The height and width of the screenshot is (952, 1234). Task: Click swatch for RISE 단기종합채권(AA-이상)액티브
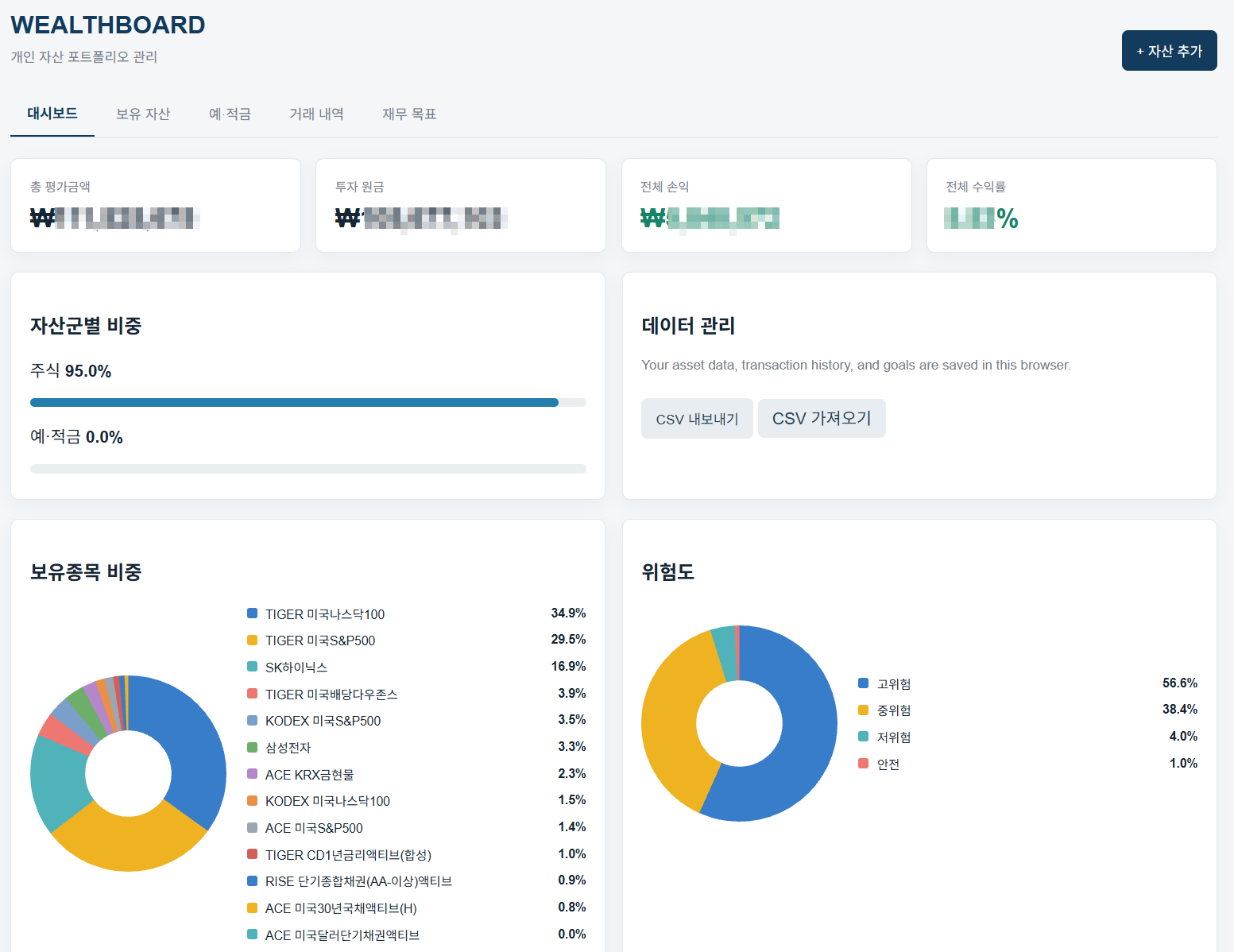tap(252, 880)
